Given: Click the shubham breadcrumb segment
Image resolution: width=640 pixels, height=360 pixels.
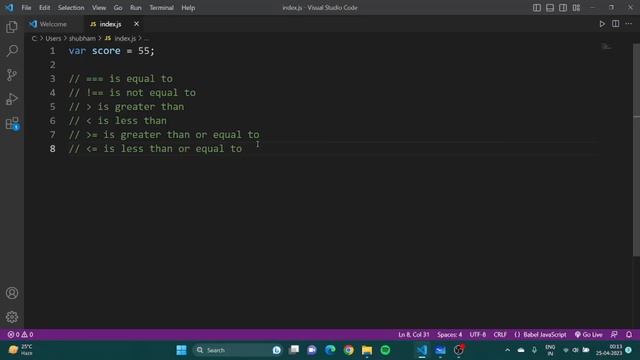Looking at the screenshot, I should 82,38.
